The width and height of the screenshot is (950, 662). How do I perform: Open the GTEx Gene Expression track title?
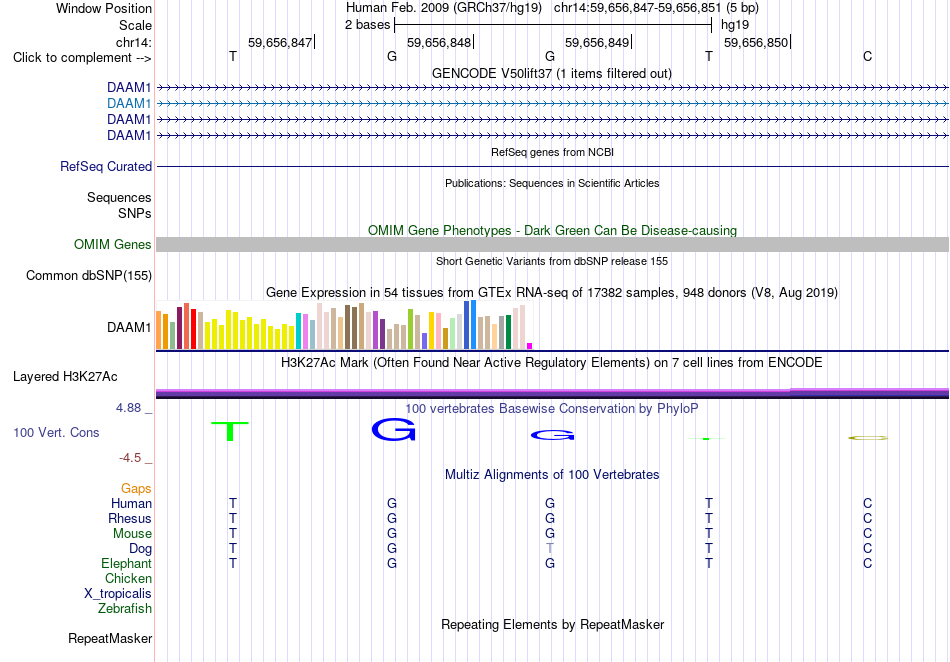click(552, 293)
